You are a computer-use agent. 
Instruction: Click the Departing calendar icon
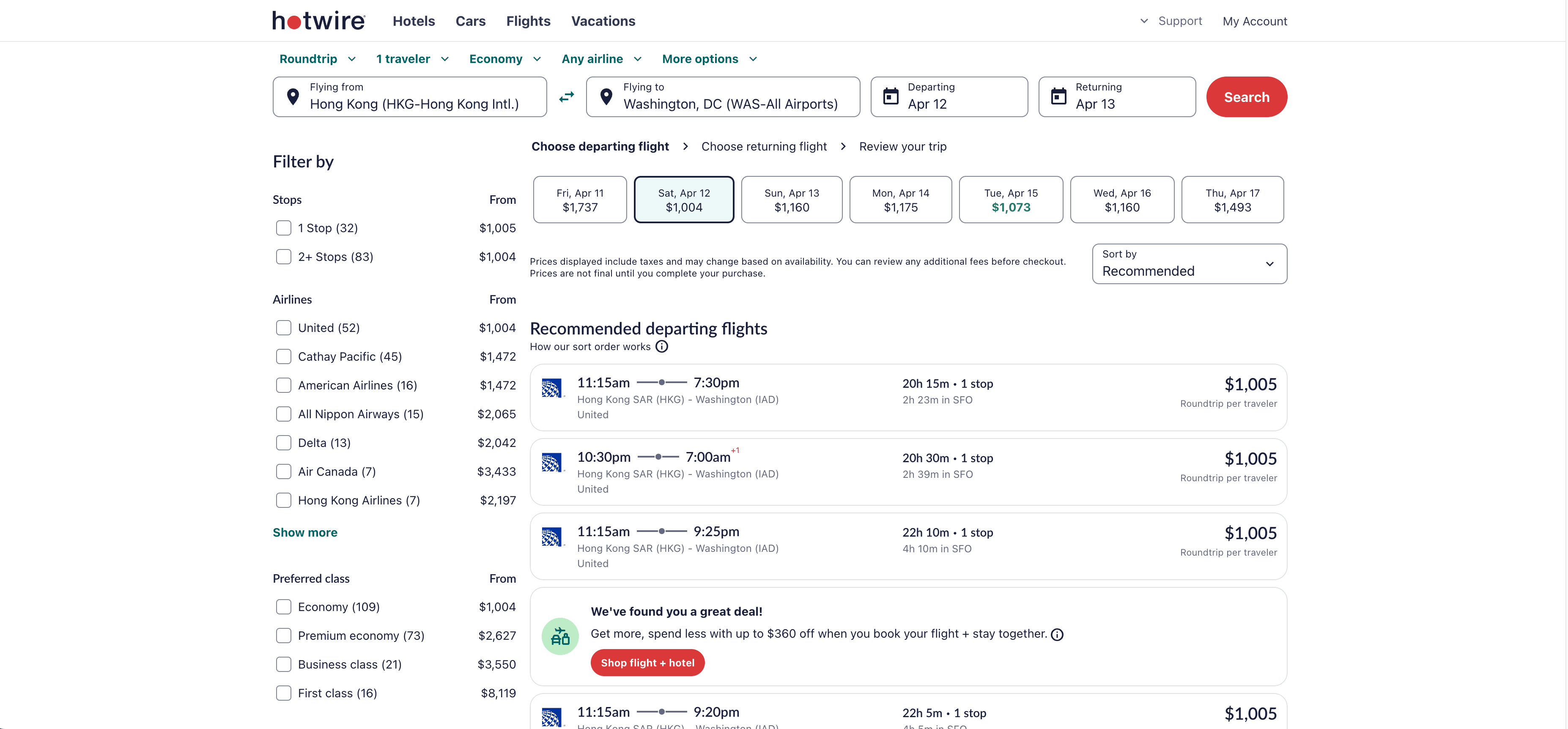[891, 97]
